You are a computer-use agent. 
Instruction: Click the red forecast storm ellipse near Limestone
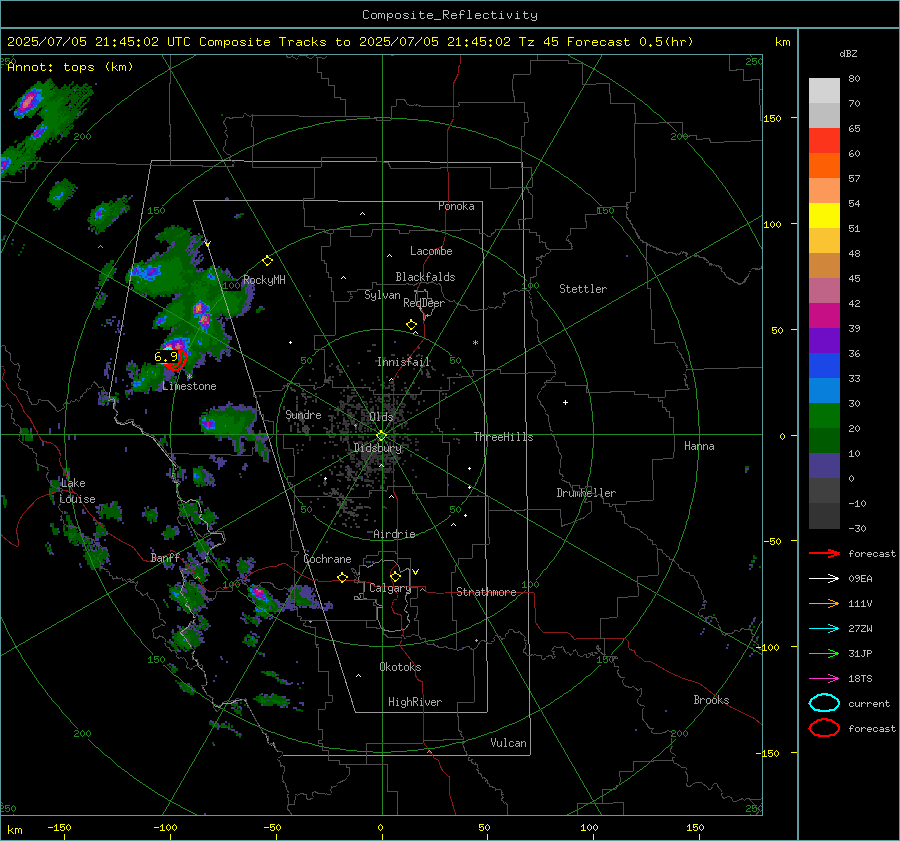178,359
